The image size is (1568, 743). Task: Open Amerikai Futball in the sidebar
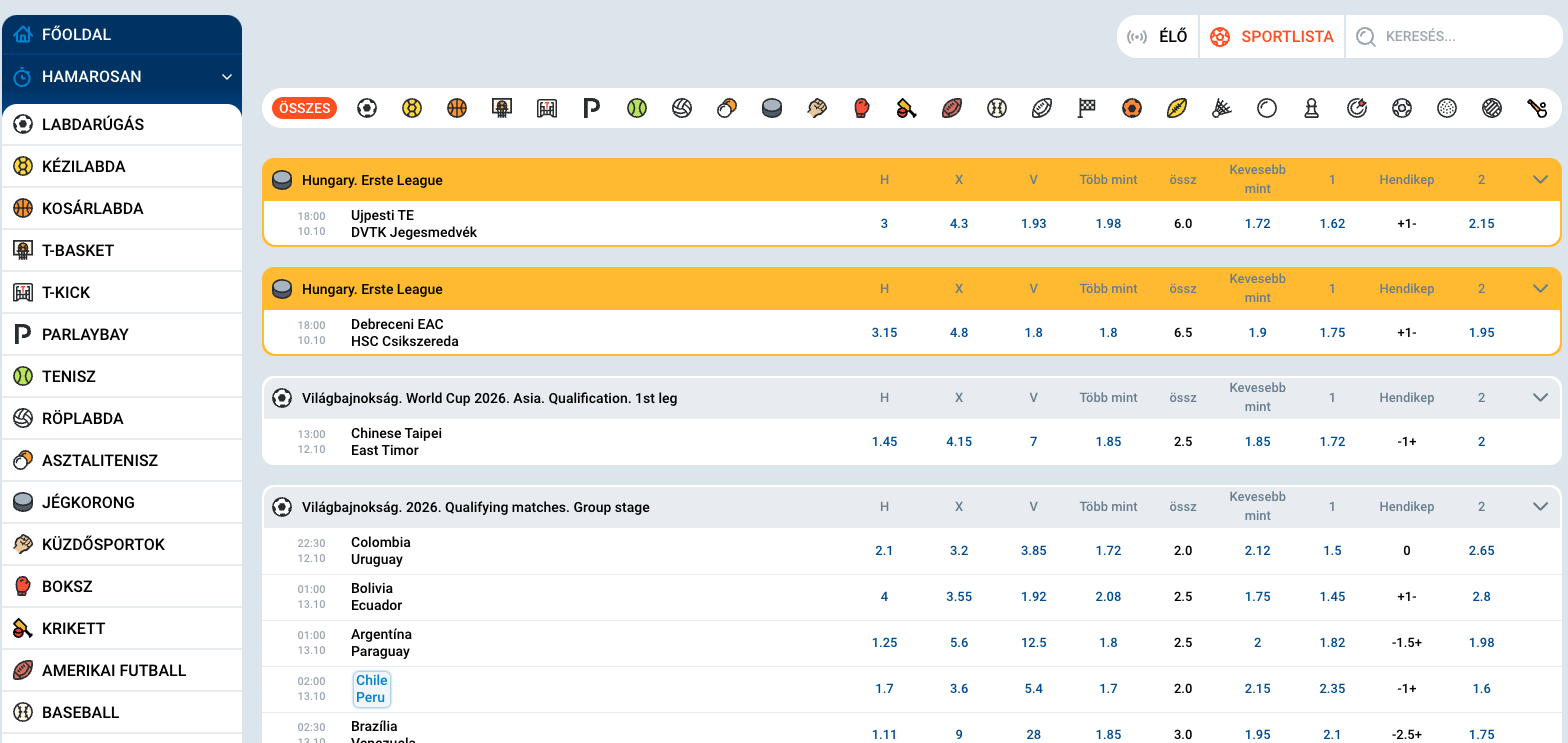pos(122,671)
